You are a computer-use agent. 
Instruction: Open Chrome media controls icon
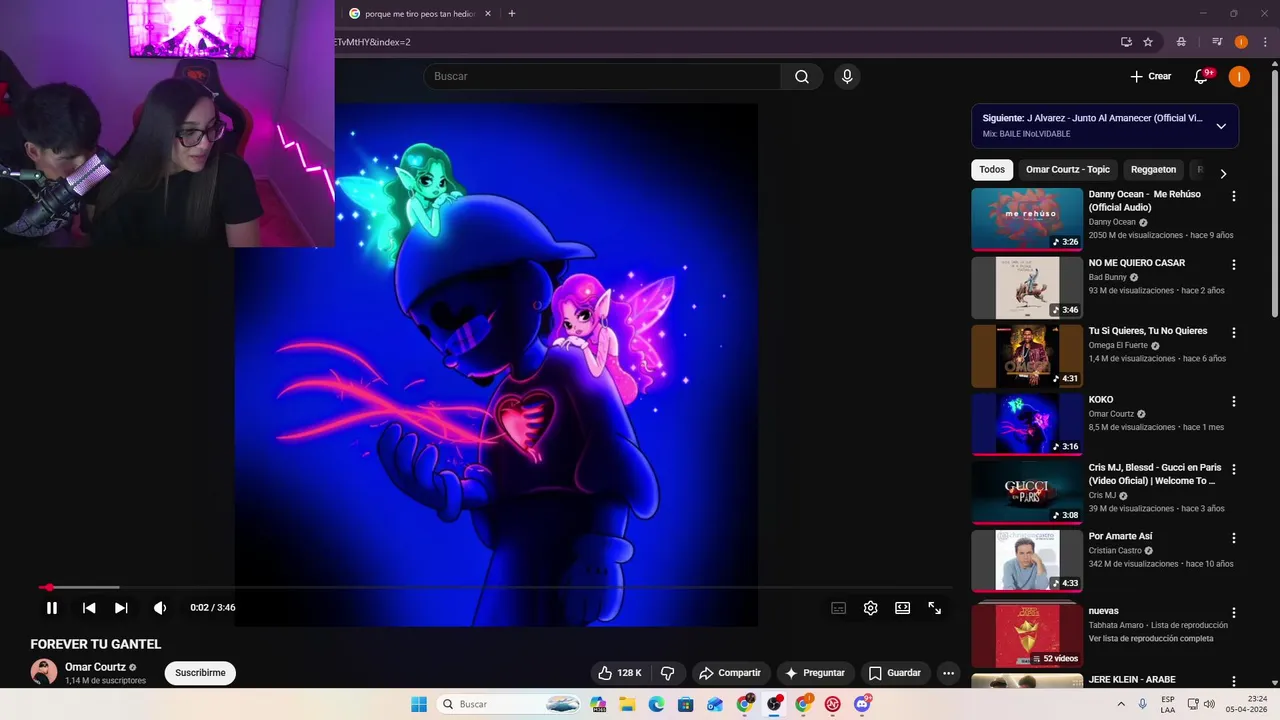pos(1217,42)
